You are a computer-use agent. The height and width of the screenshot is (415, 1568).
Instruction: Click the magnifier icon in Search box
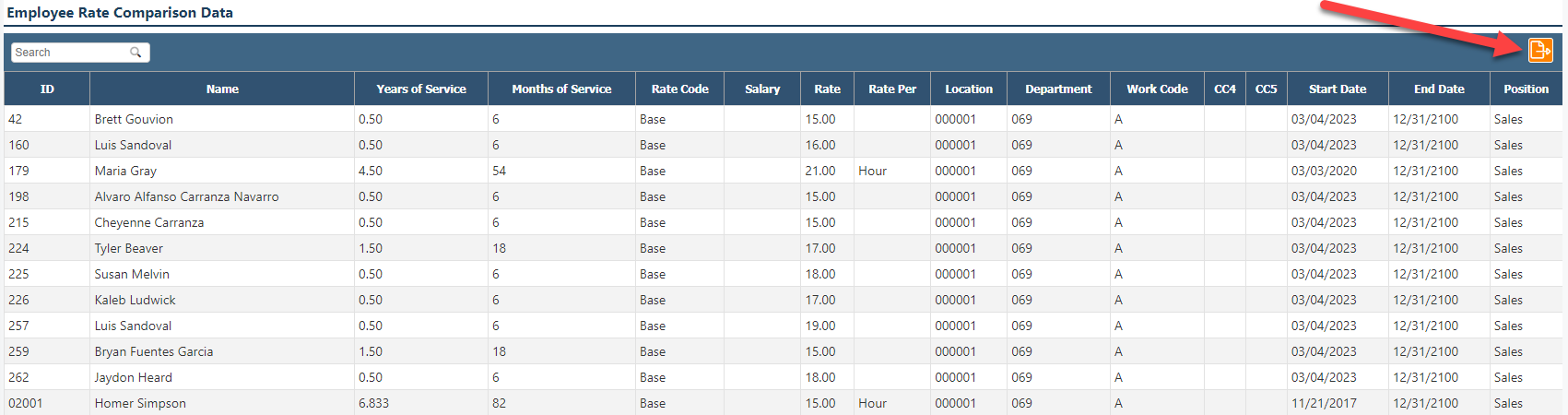(x=136, y=53)
